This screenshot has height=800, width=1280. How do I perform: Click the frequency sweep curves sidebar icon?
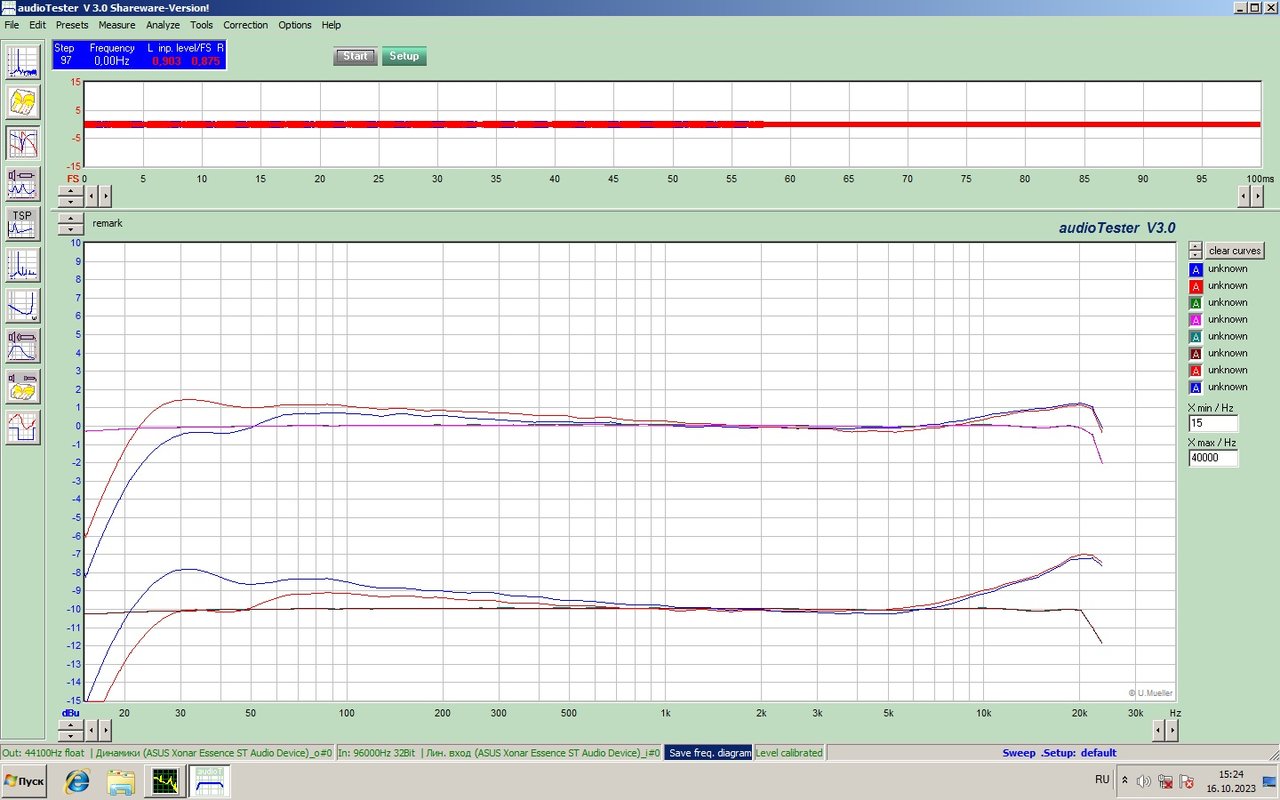22,142
